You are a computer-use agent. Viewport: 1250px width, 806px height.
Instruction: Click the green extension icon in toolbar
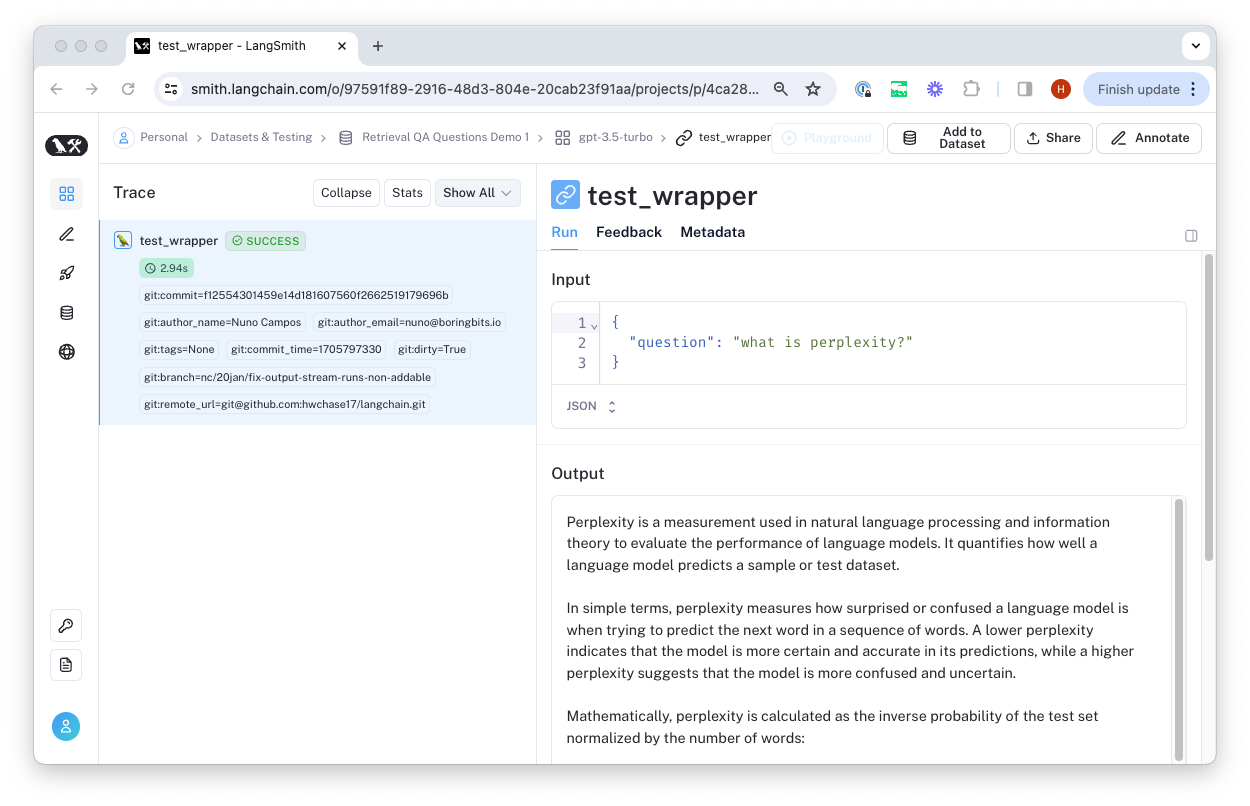coord(899,89)
